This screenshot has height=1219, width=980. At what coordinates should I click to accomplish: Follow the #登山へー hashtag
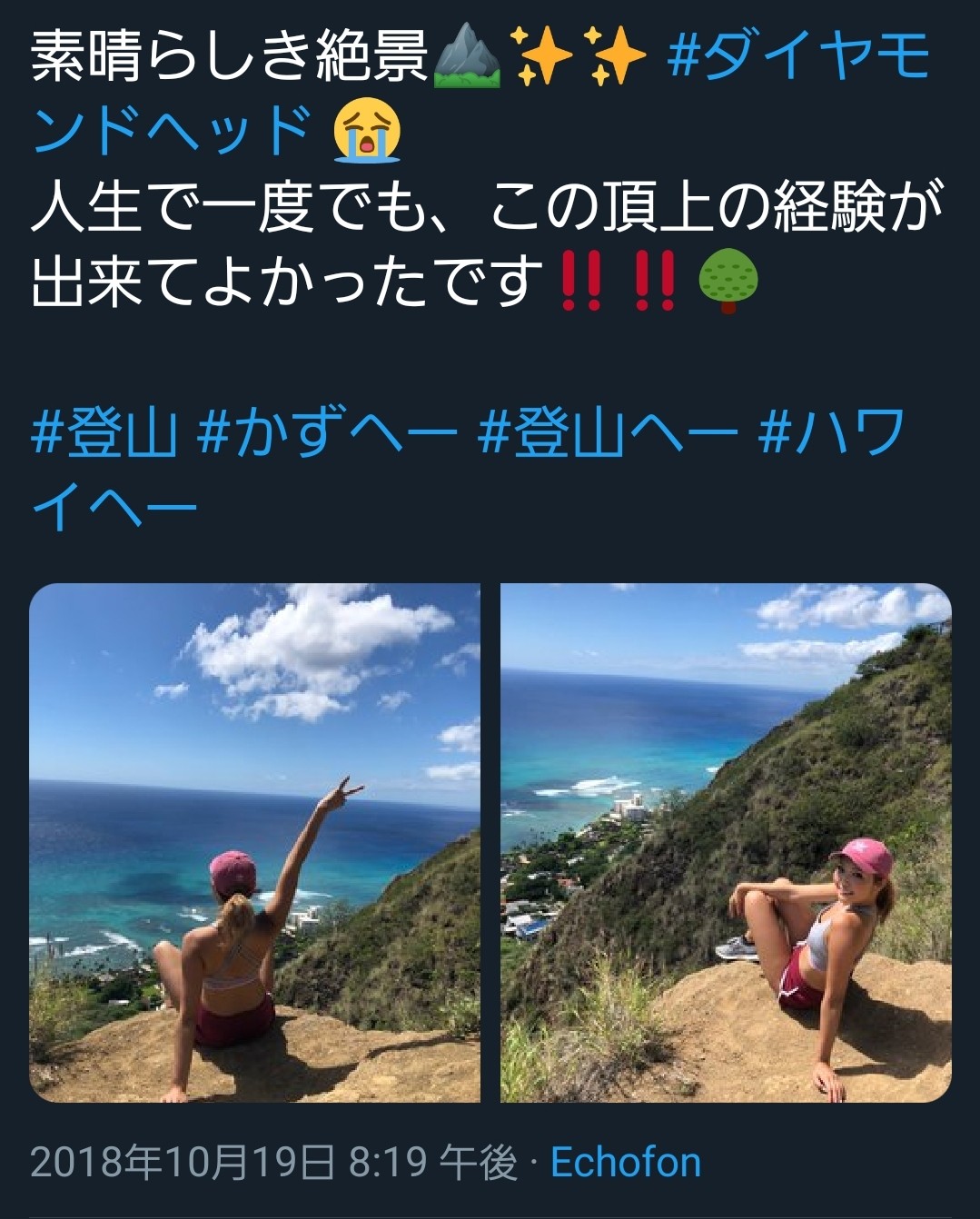tap(607, 431)
